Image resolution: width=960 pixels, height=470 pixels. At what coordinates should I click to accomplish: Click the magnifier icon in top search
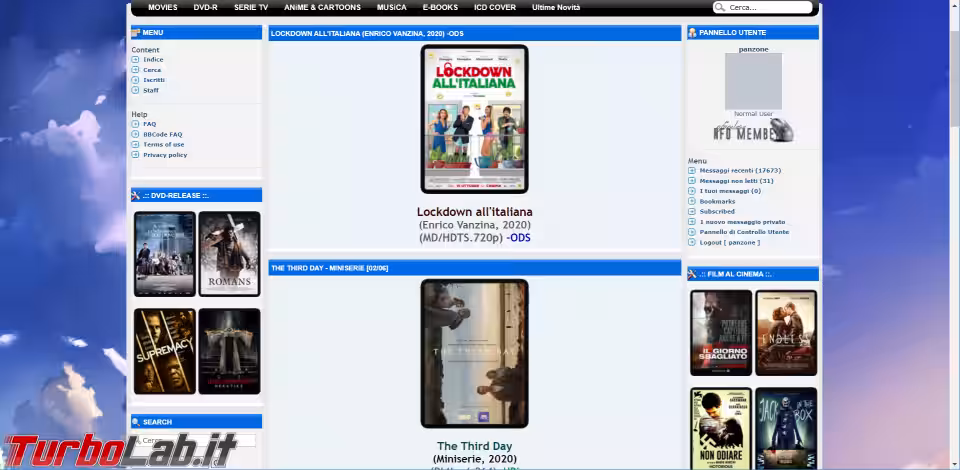[x=720, y=7]
